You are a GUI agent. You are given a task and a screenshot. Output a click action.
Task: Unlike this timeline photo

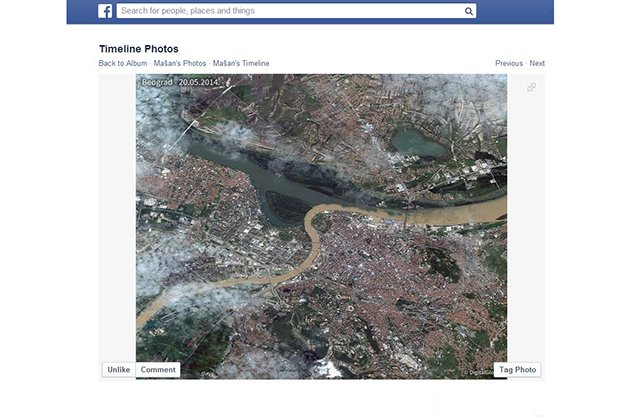[118, 370]
